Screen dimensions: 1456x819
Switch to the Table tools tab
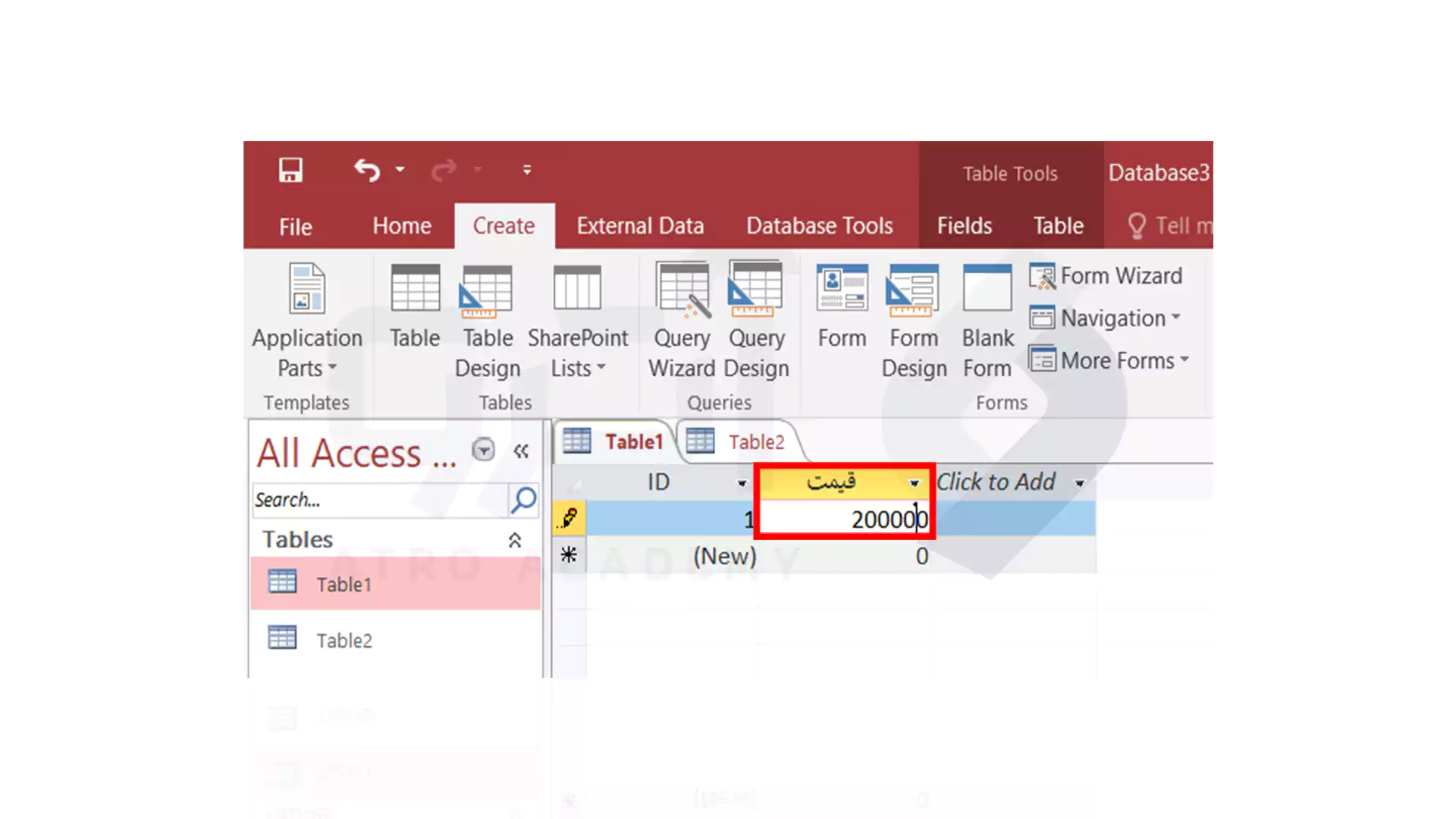click(x=1059, y=226)
